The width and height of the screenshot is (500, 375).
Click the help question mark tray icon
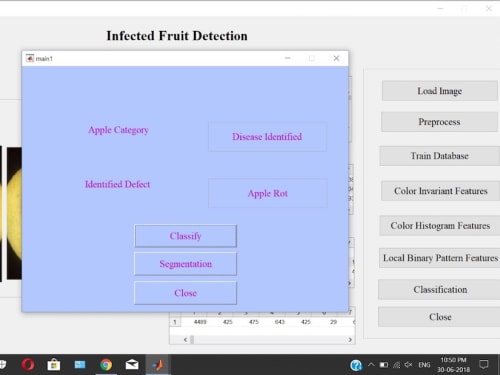(x=356, y=365)
